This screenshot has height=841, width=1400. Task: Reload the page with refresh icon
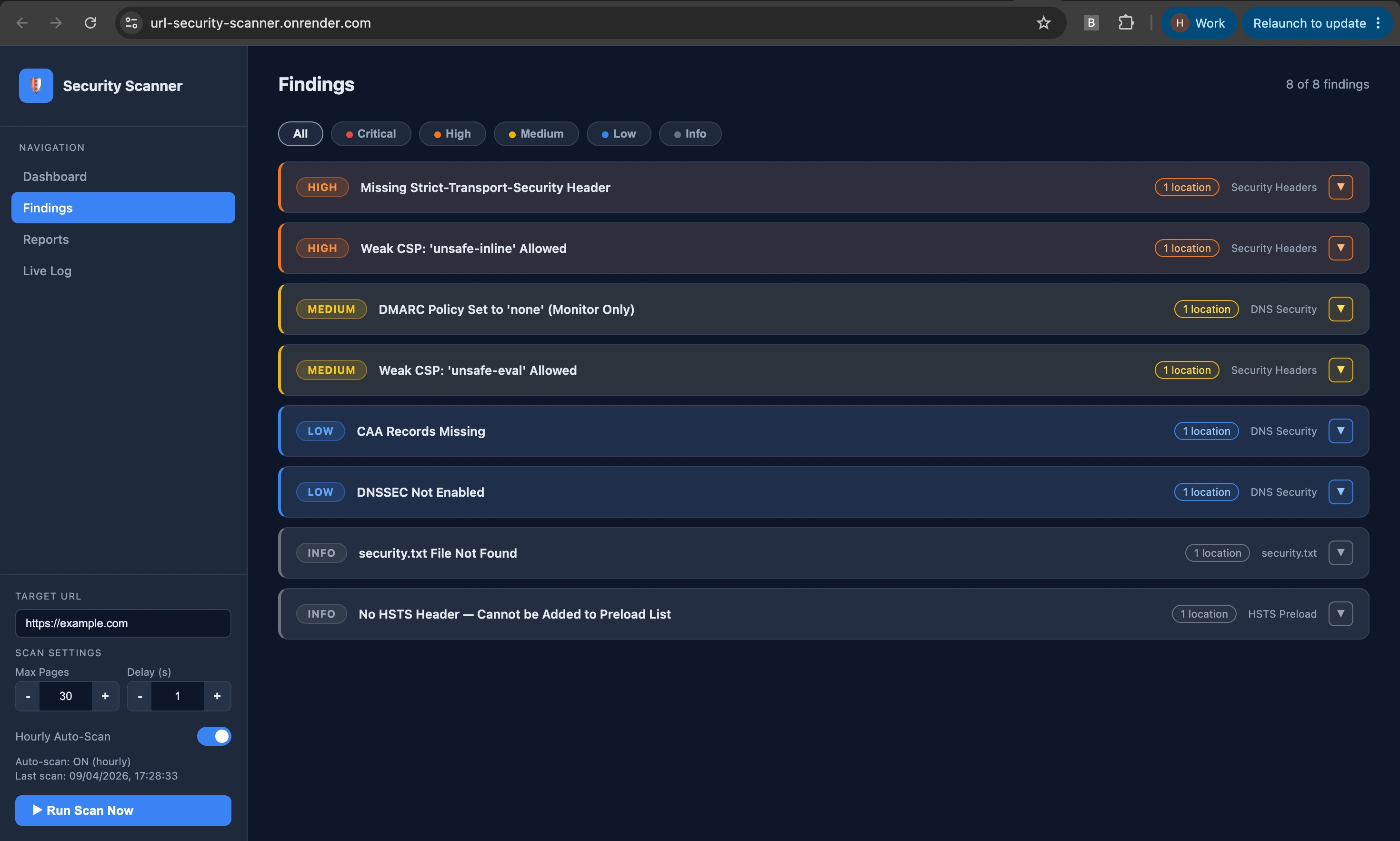pyautogui.click(x=90, y=23)
